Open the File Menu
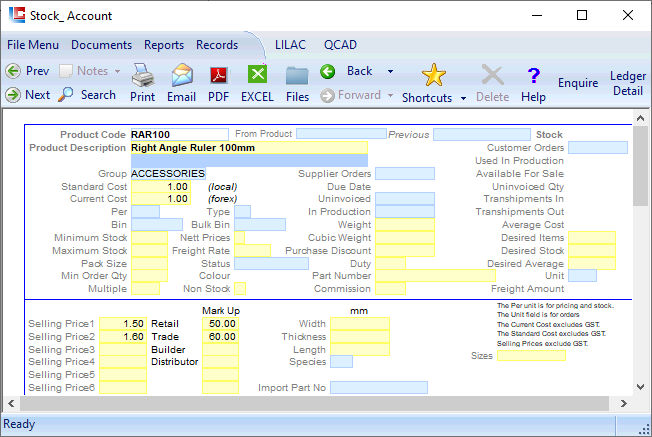This screenshot has width=652, height=437. [x=33, y=45]
